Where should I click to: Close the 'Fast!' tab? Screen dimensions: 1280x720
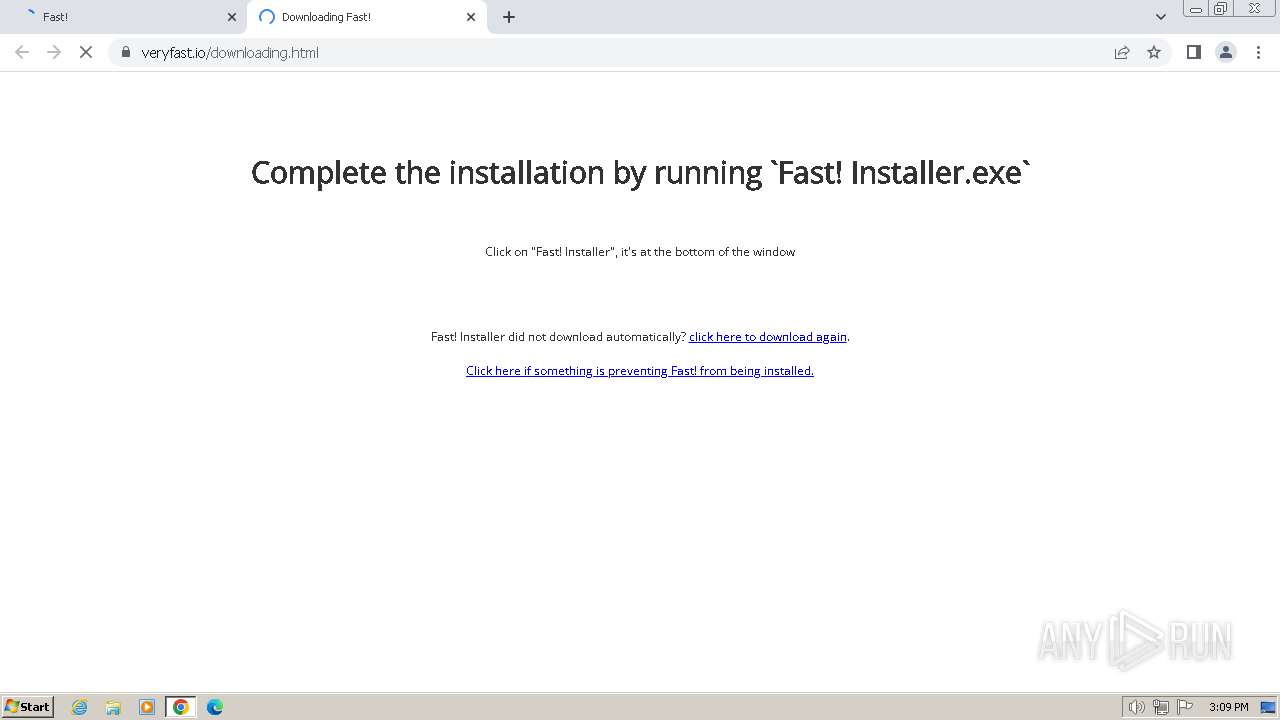pyautogui.click(x=232, y=17)
